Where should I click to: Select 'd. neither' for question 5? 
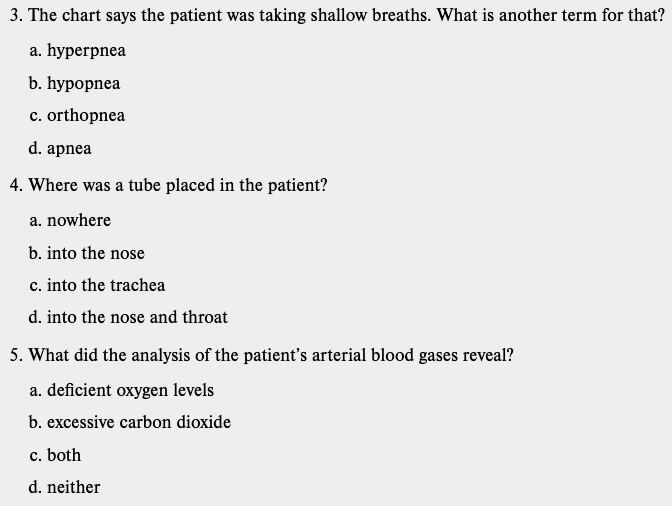tap(65, 487)
